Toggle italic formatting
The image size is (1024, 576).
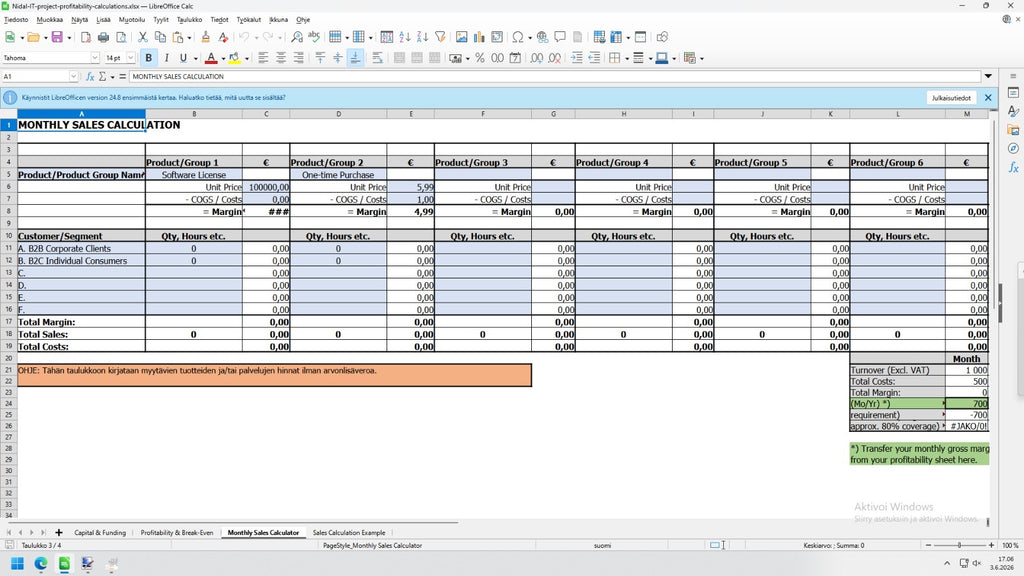click(167, 58)
